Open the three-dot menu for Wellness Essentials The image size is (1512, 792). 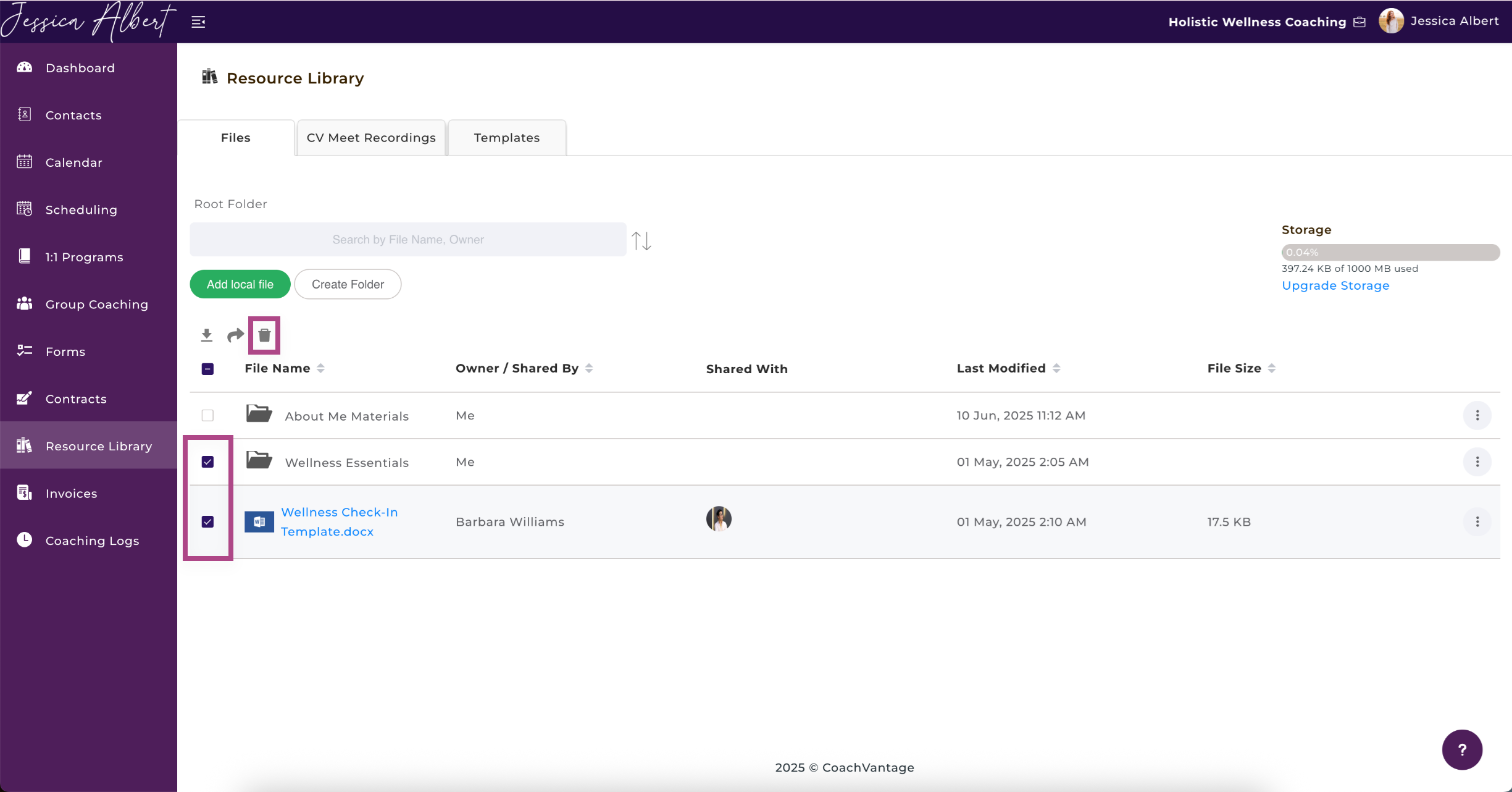point(1477,462)
